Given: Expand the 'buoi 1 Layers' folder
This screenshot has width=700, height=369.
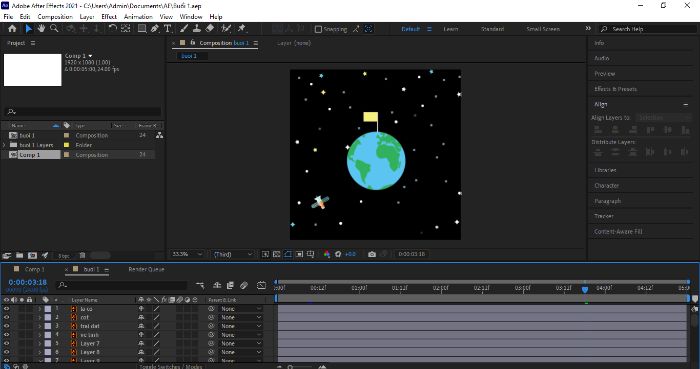Looking at the screenshot, I should [x=4, y=145].
